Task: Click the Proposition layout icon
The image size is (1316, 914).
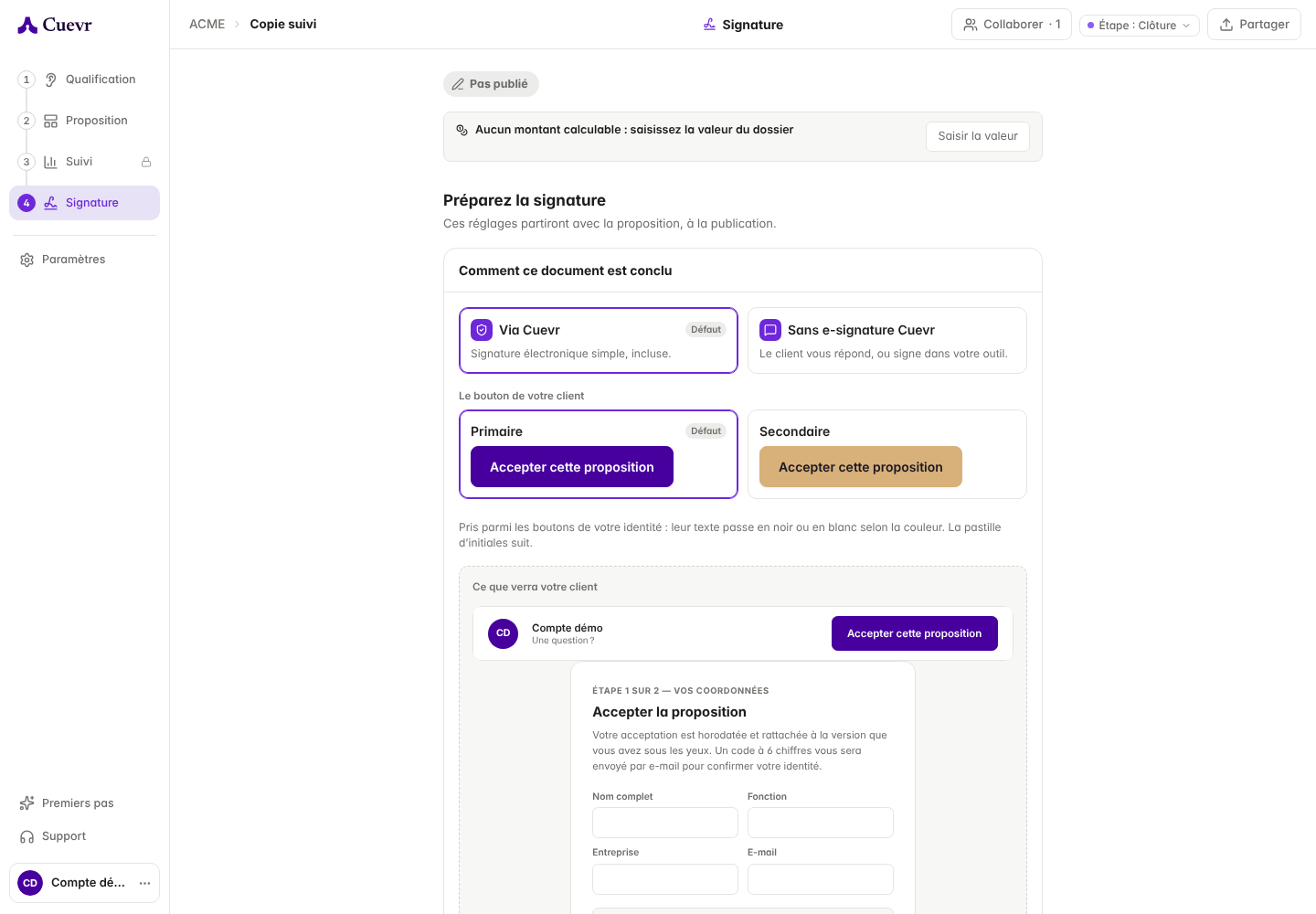Action: (51, 121)
